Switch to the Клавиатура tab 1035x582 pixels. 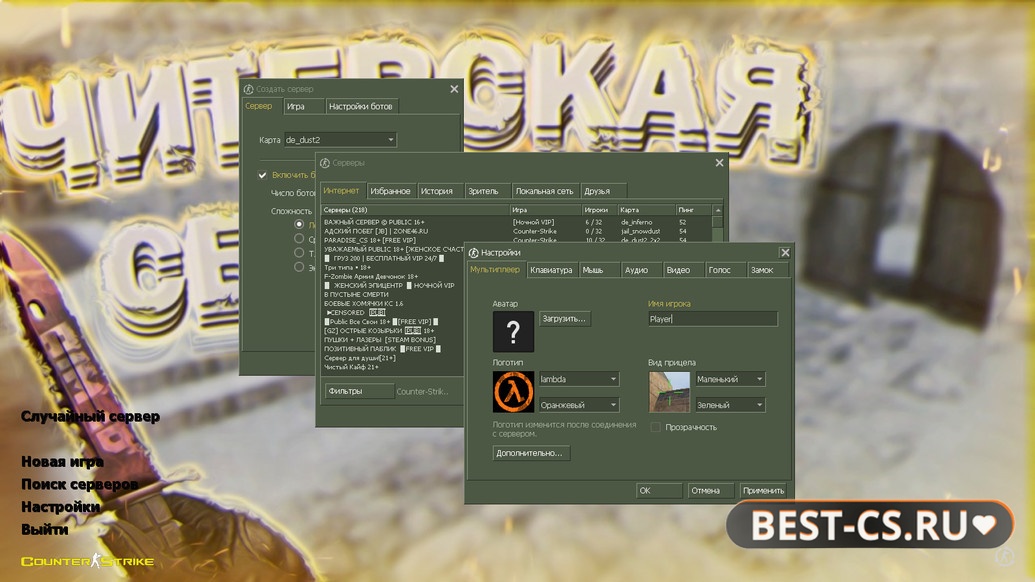[551, 270]
